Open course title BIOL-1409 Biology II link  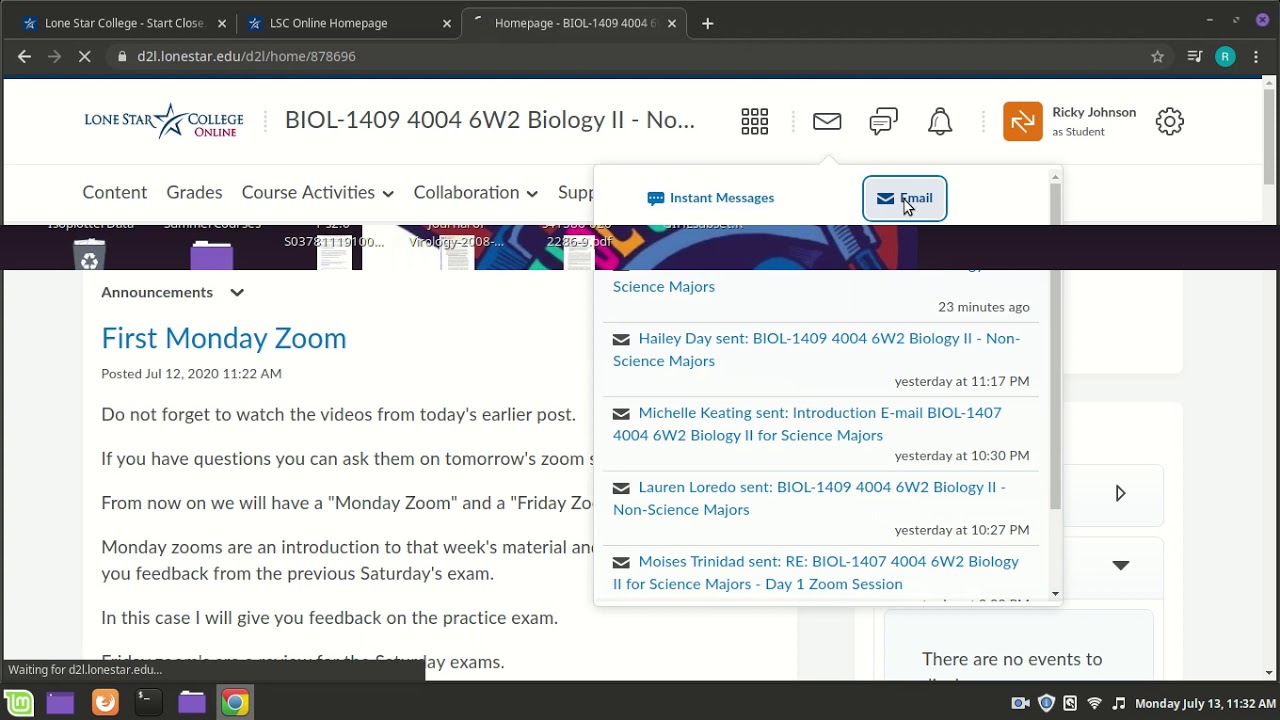pyautogui.click(x=490, y=120)
